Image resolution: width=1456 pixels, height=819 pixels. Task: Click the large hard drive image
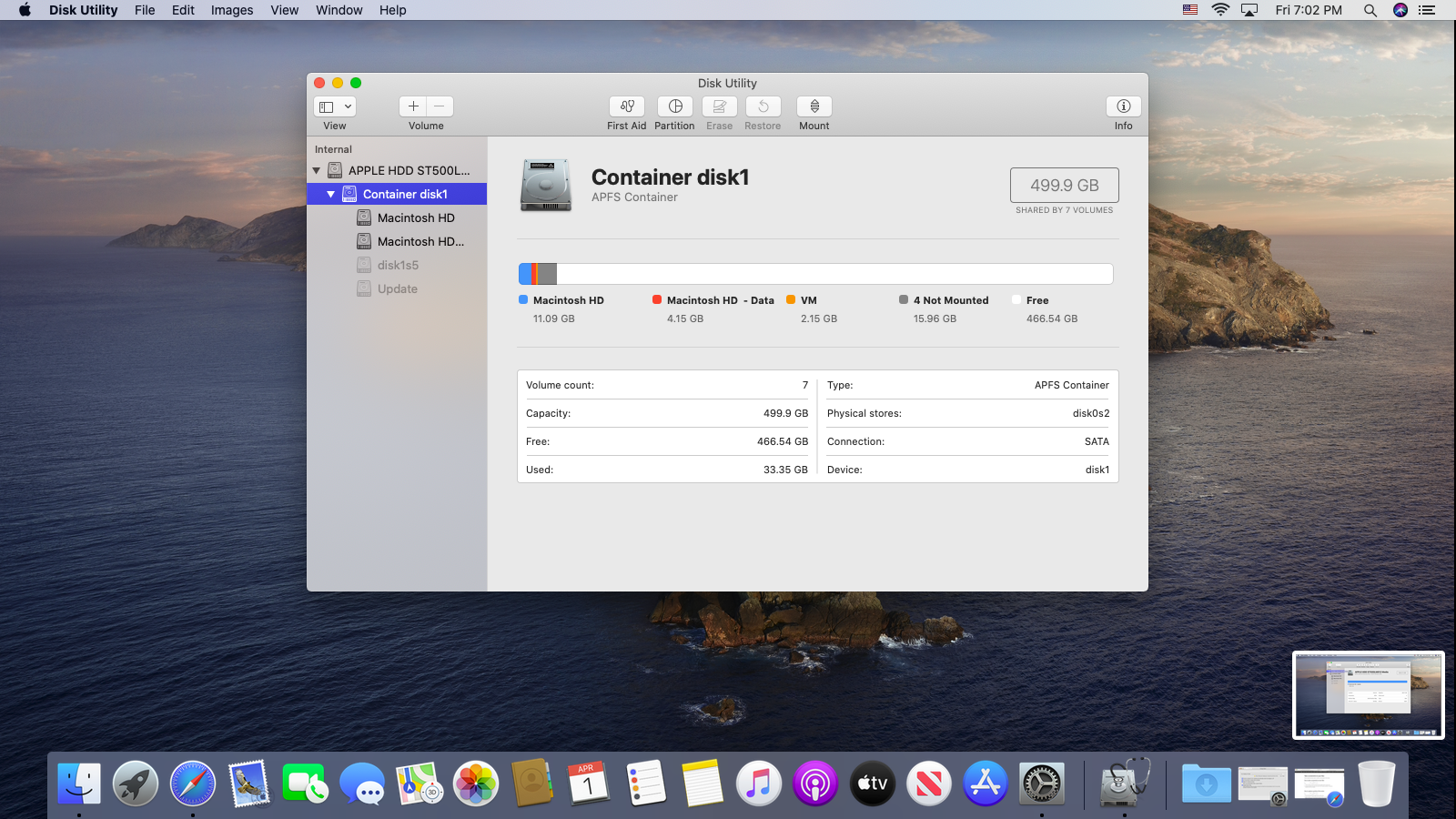coord(546,185)
